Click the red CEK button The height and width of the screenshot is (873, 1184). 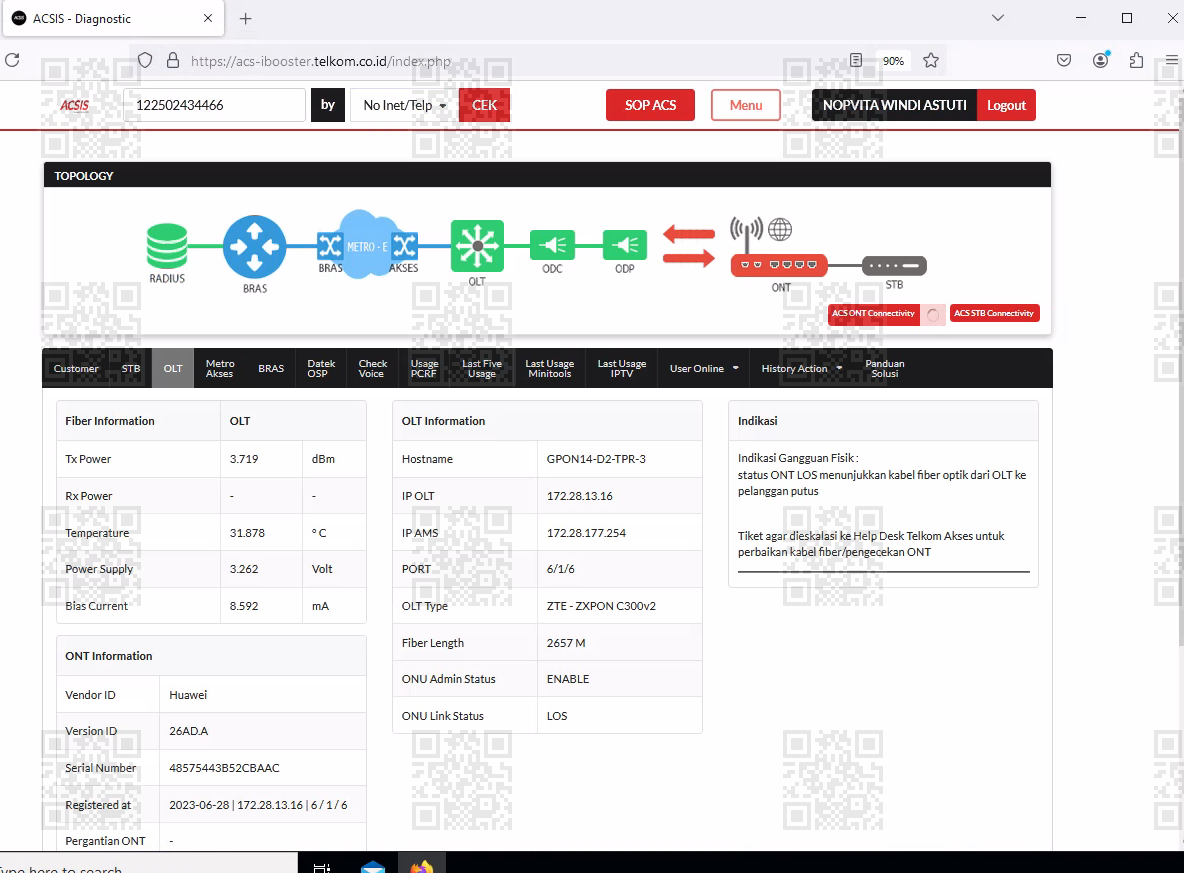(x=484, y=105)
